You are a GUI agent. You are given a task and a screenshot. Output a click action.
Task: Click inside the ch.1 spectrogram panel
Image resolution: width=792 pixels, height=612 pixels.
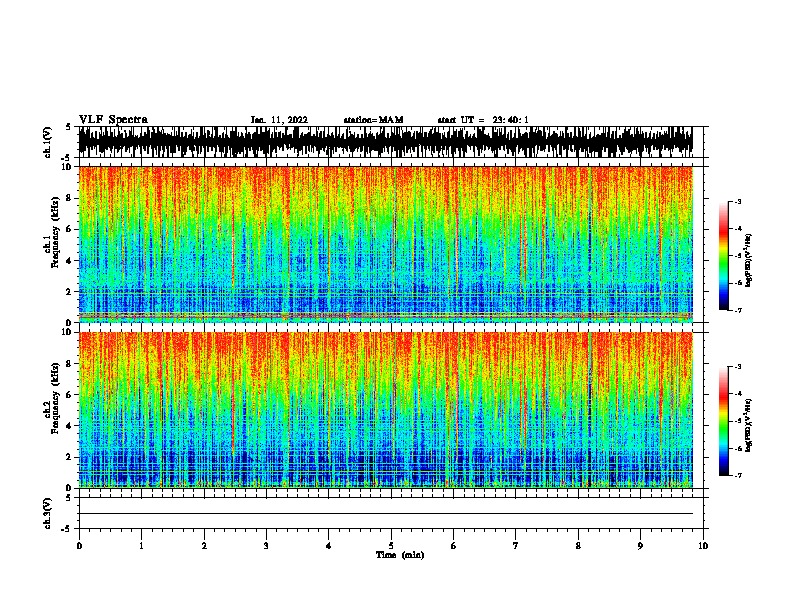(x=385, y=244)
